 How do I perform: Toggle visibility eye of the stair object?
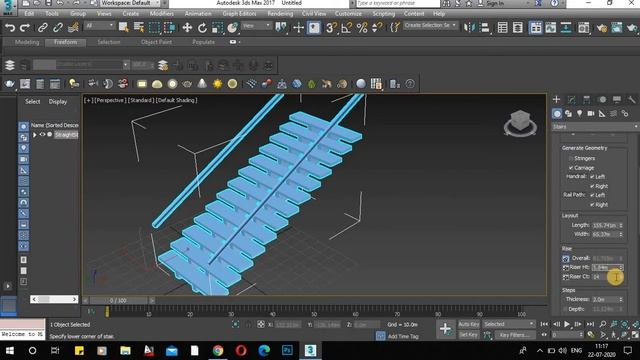click(42, 134)
